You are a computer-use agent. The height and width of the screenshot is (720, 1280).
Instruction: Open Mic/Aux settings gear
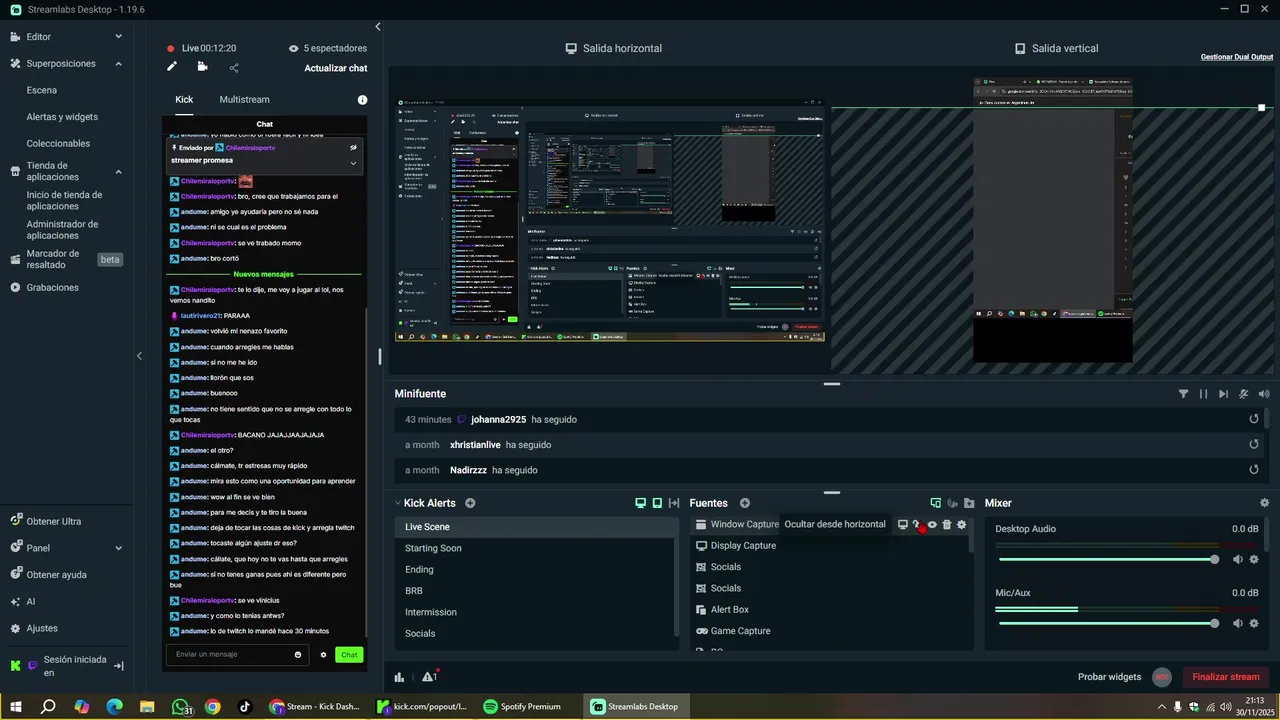(1254, 623)
